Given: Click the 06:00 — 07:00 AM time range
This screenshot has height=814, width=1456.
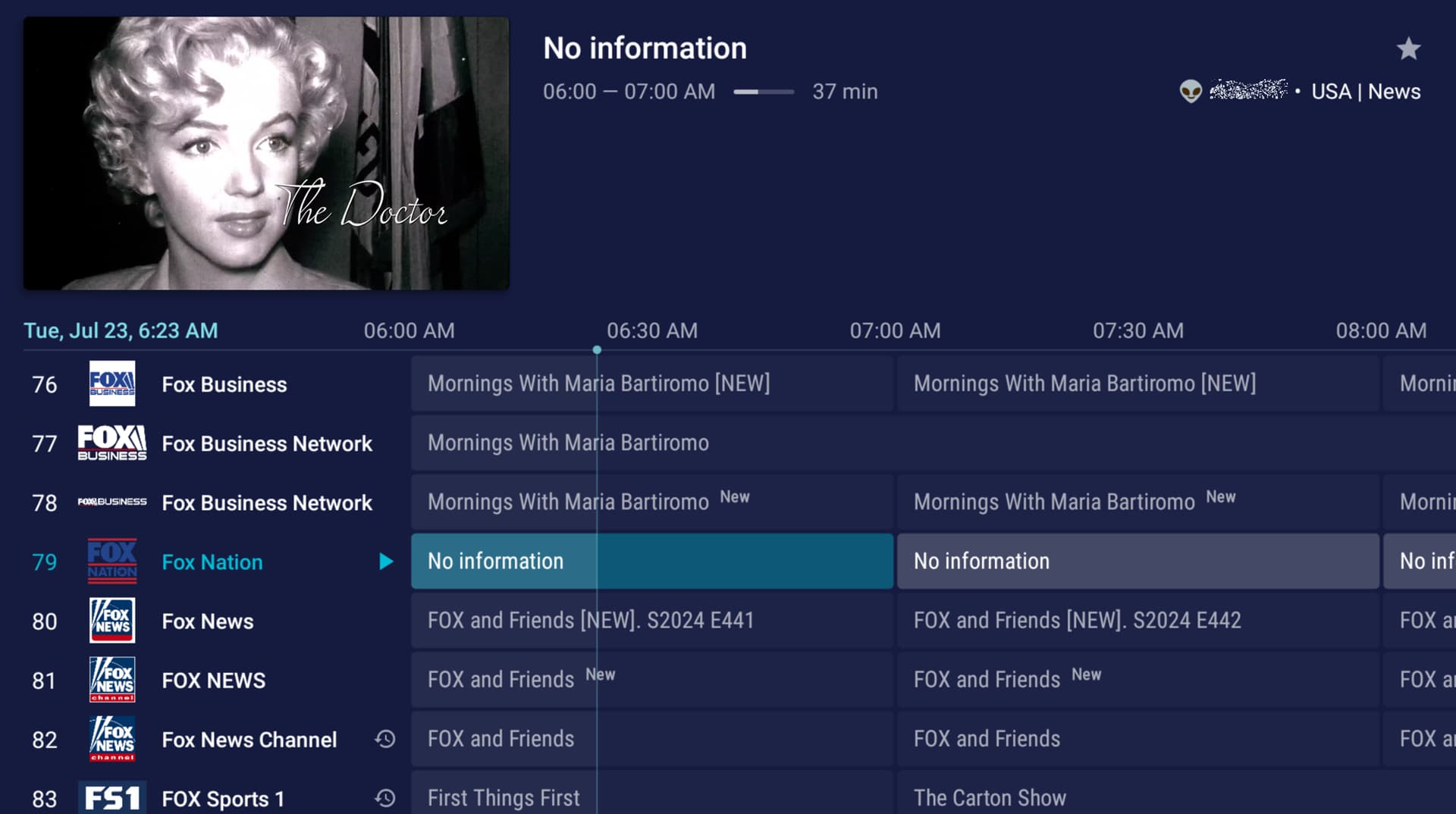Looking at the screenshot, I should pos(629,92).
